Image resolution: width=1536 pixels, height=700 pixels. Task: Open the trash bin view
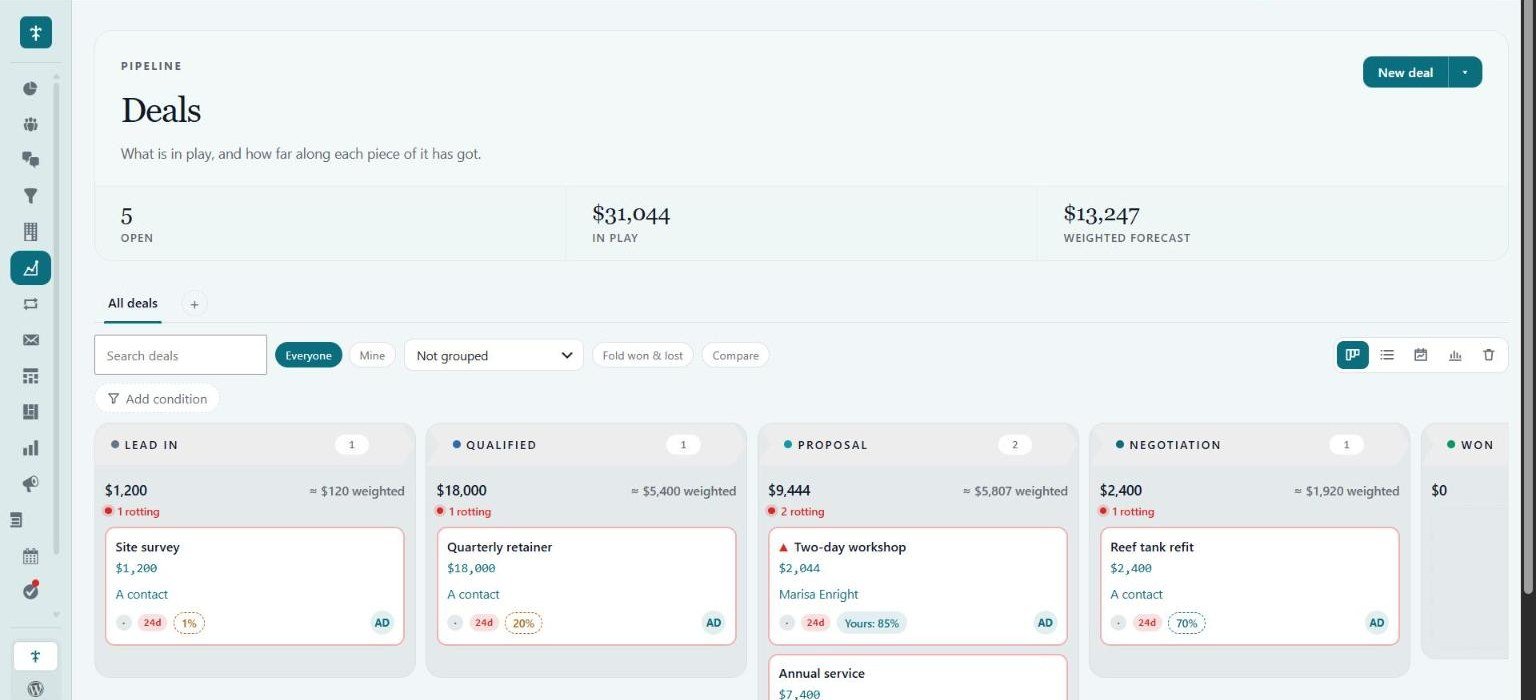click(1489, 355)
